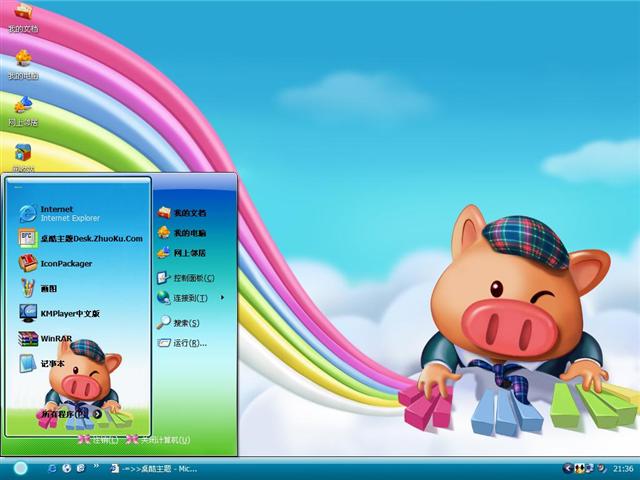Open 我的文档 in the Start menu right column
The height and width of the screenshot is (480, 640).
182,213
